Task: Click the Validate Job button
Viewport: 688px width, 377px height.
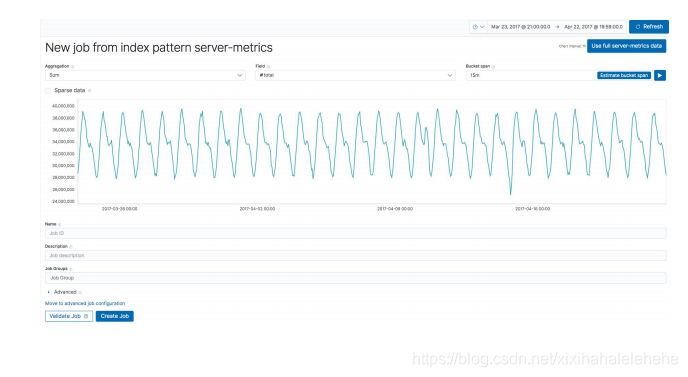Action: click(69, 316)
